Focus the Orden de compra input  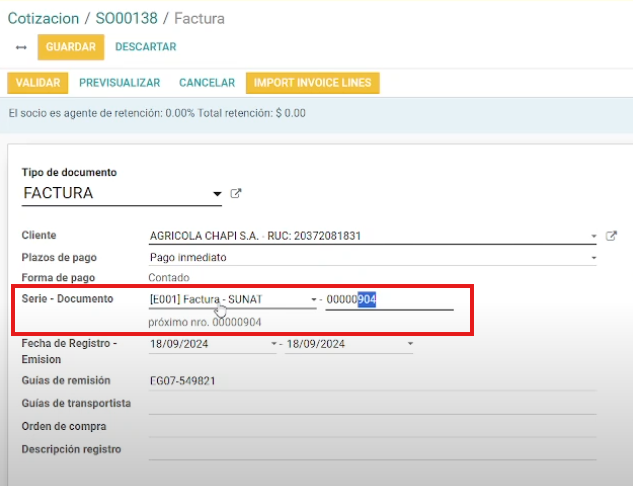pos(370,426)
